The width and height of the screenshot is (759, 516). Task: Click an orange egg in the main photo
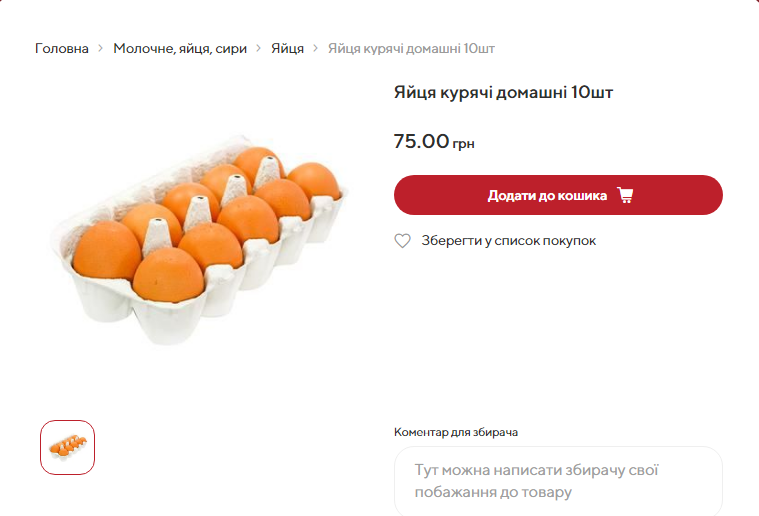(x=106, y=250)
